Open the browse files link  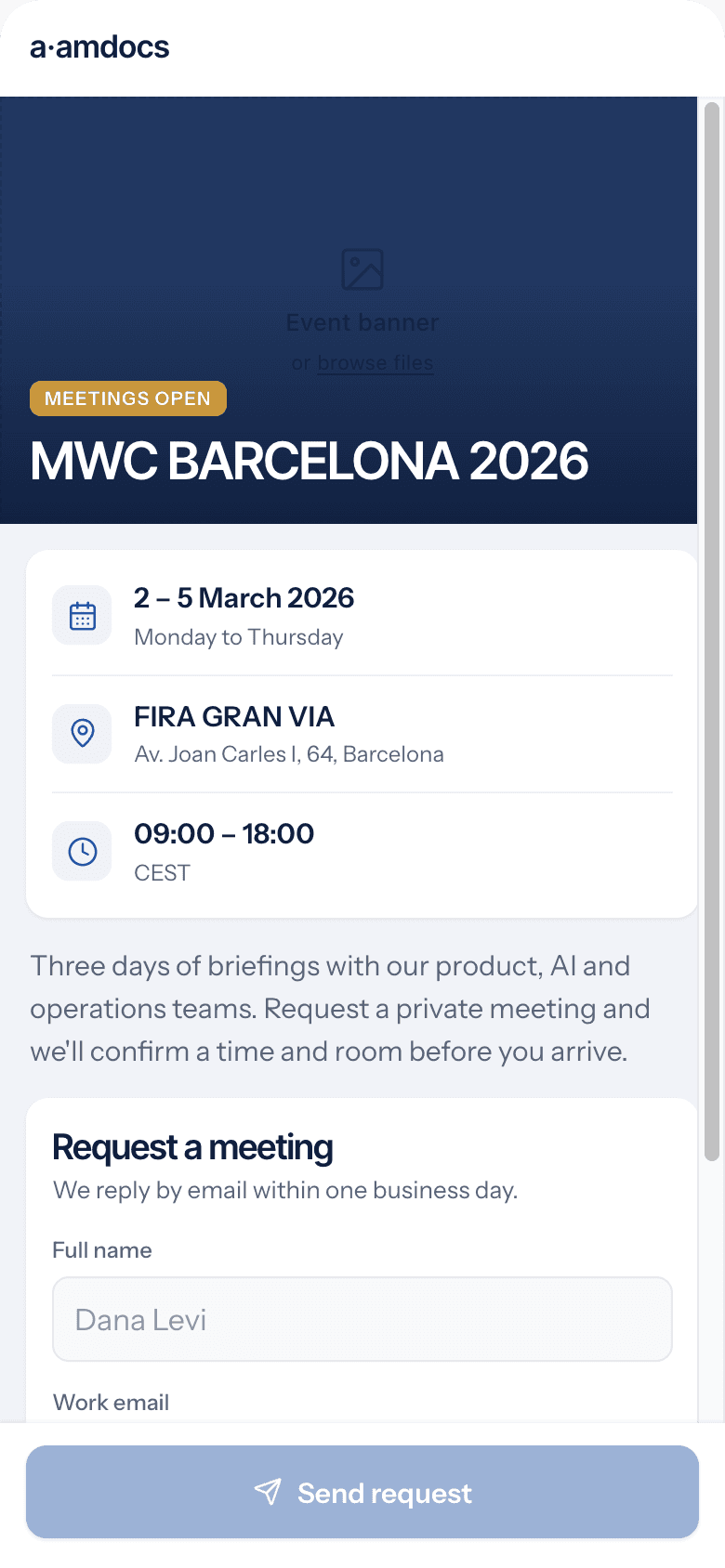(x=376, y=363)
